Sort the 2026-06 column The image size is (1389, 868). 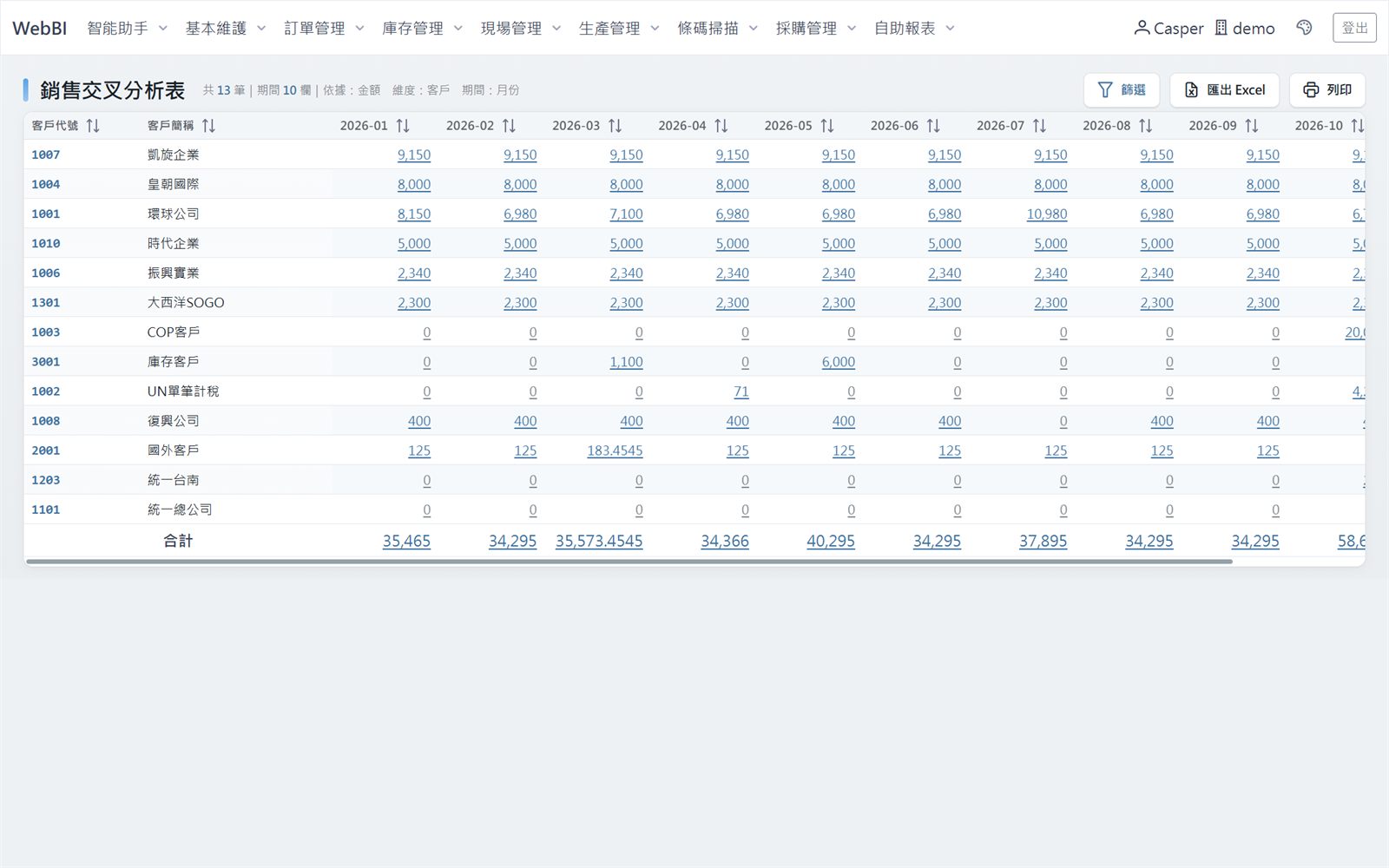click(x=933, y=126)
